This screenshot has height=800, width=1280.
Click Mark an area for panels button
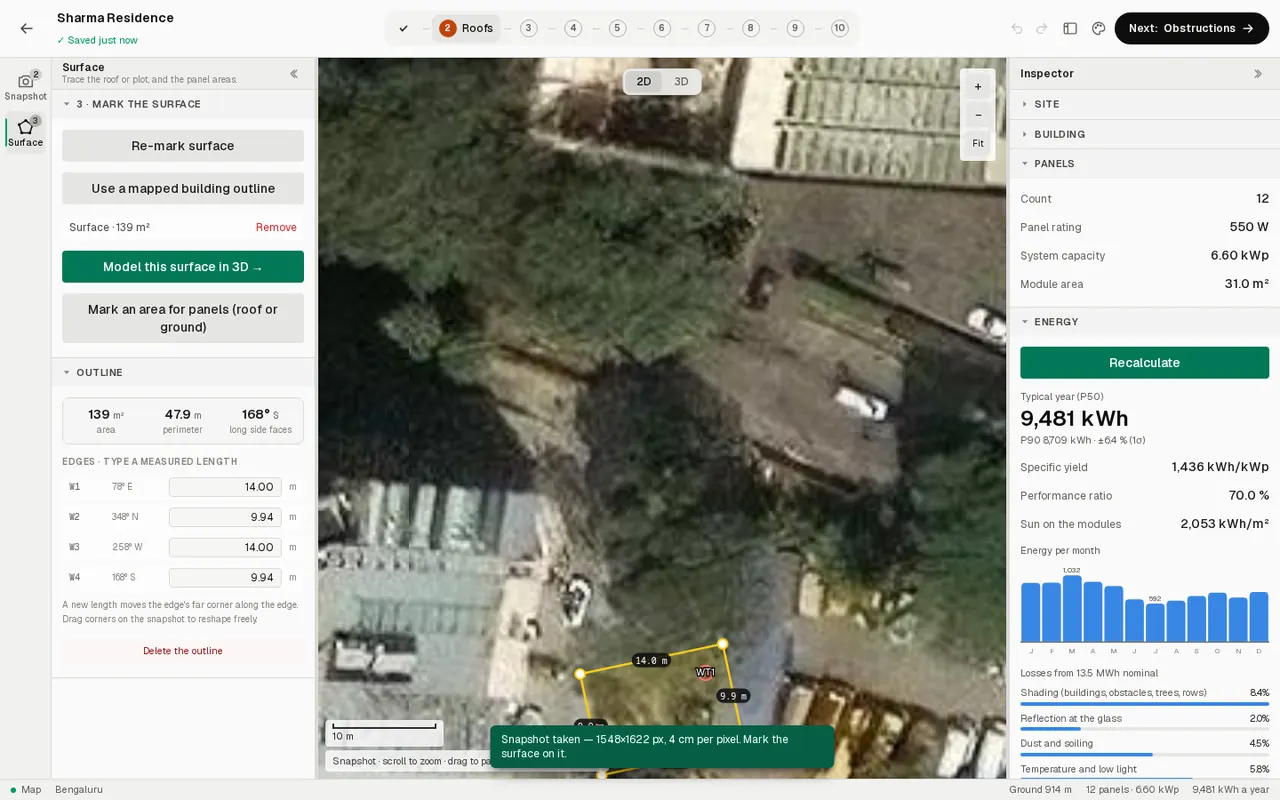183,318
